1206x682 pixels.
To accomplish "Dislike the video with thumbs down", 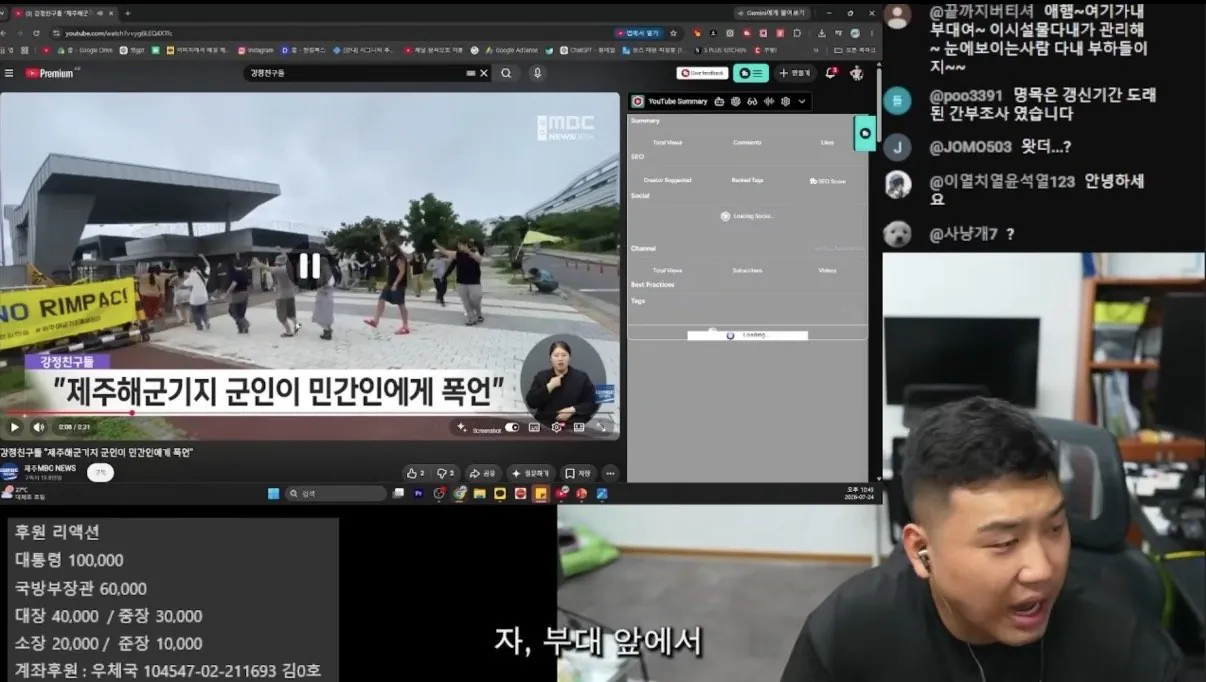I will [x=446, y=473].
